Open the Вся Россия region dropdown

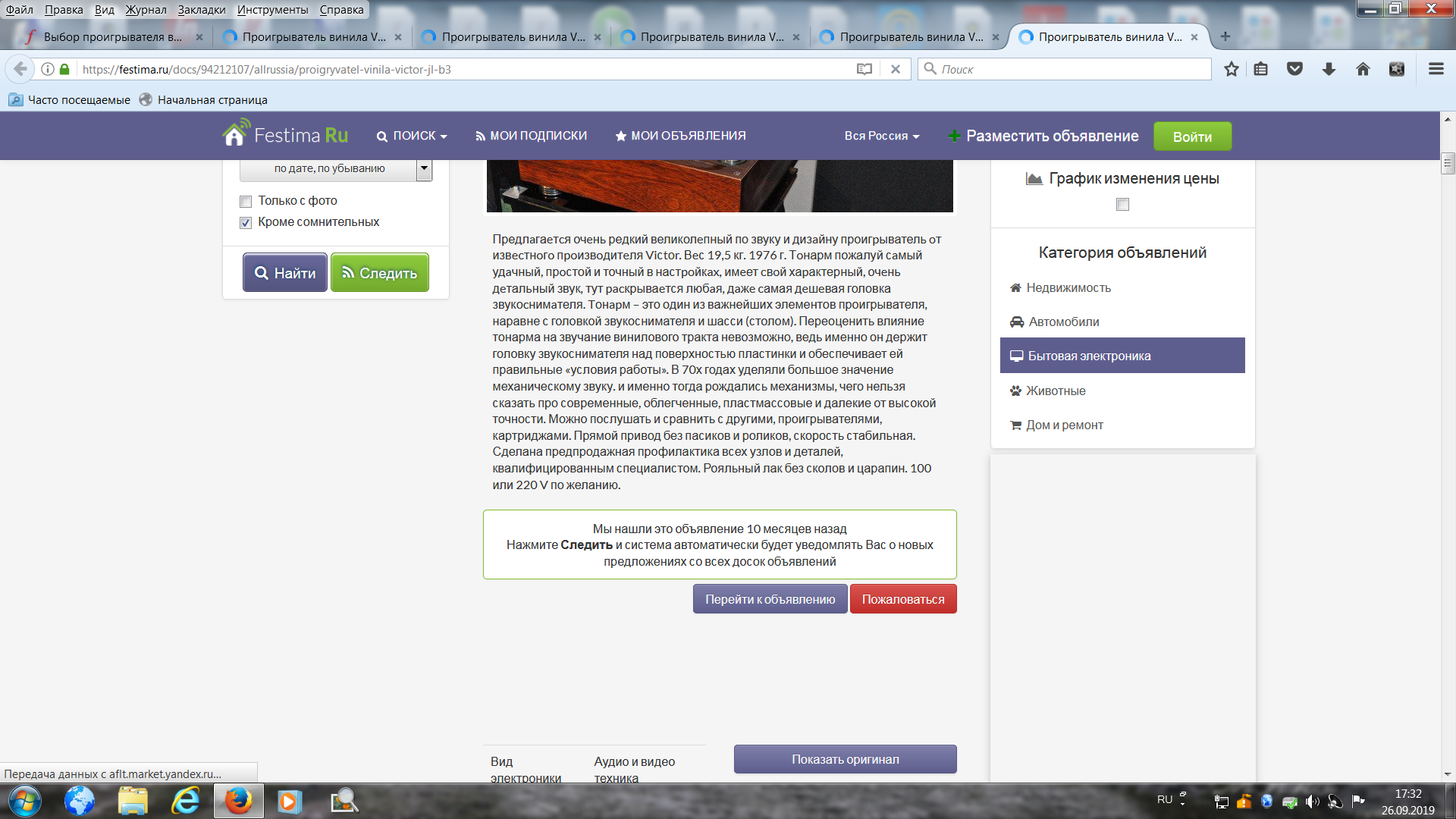point(881,136)
